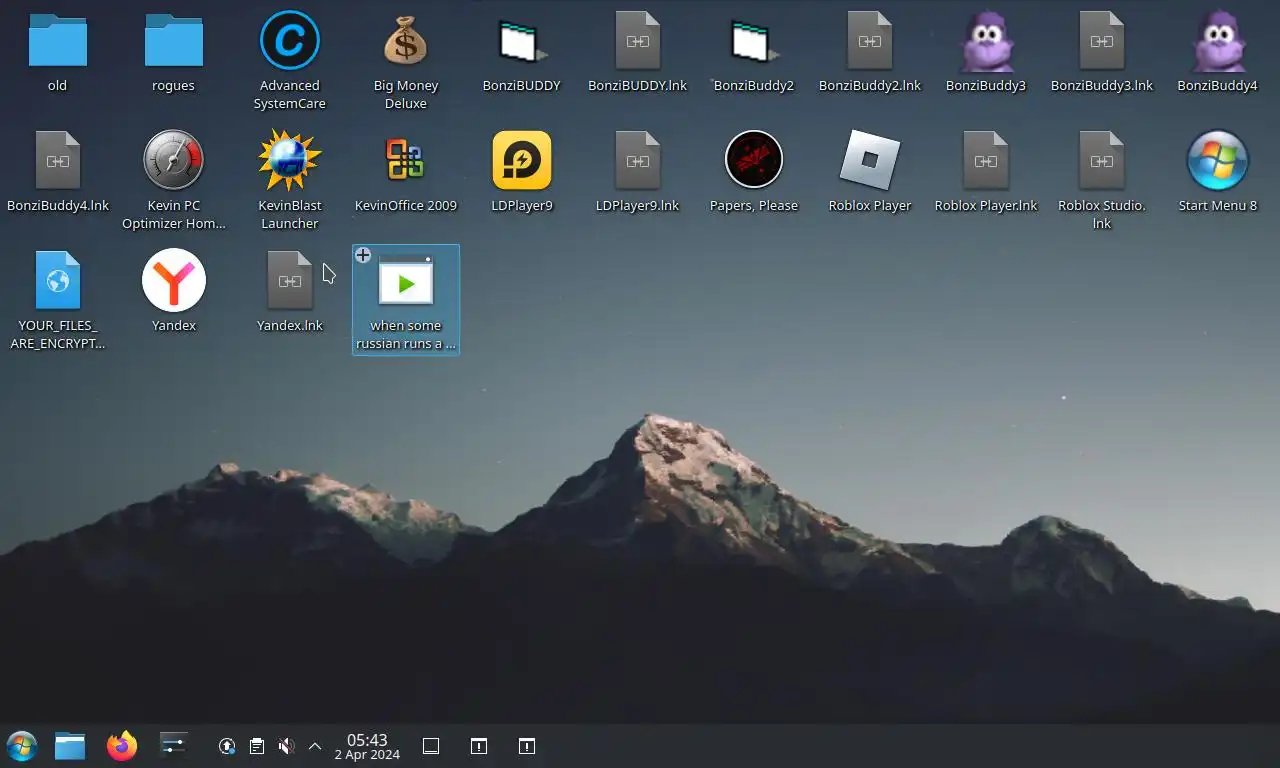The image size is (1280, 768).
Task: Select the BonziBUDDY application icon
Action: 521,41
